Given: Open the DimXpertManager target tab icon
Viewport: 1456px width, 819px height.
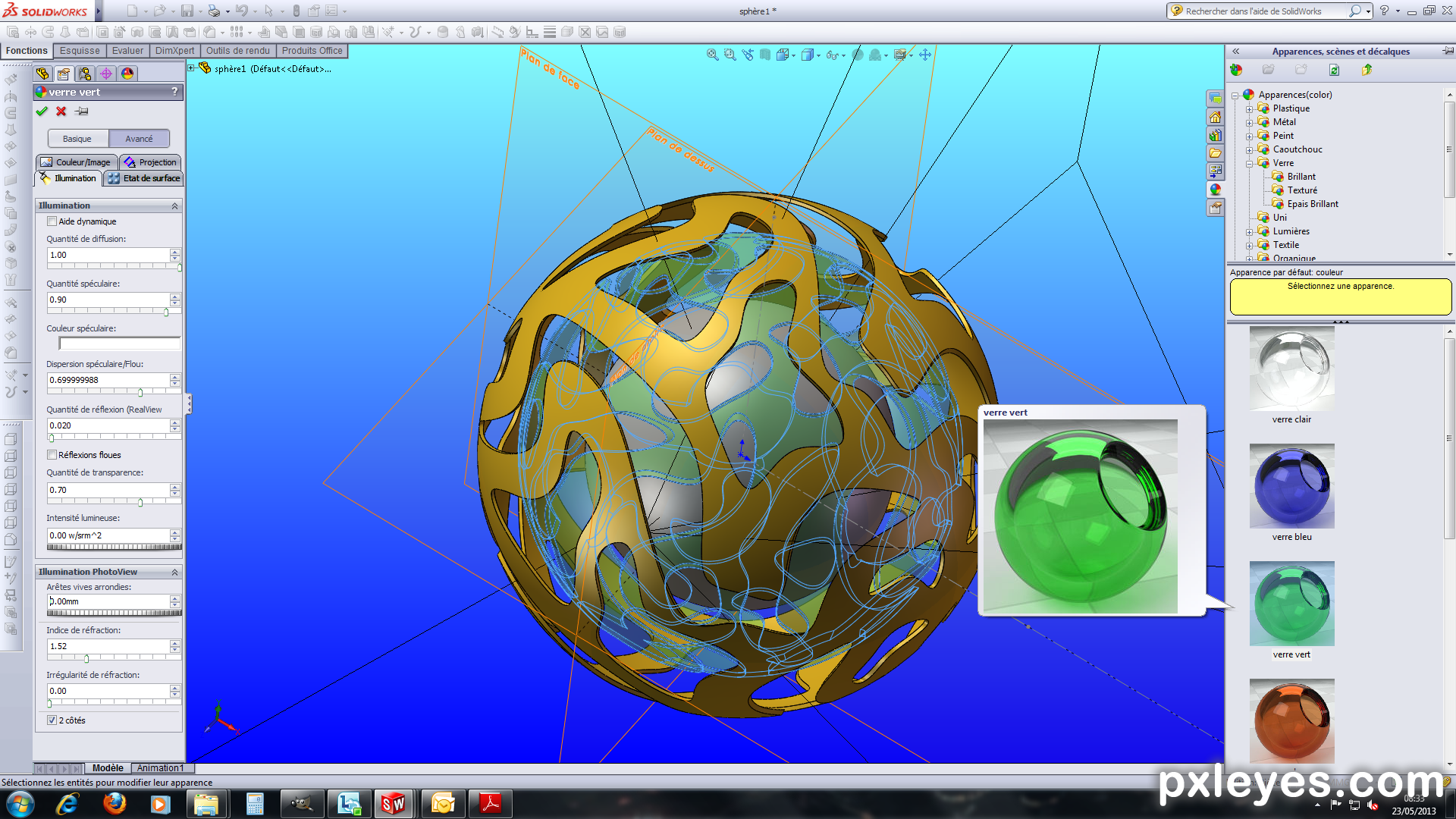Looking at the screenshot, I should [106, 74].
